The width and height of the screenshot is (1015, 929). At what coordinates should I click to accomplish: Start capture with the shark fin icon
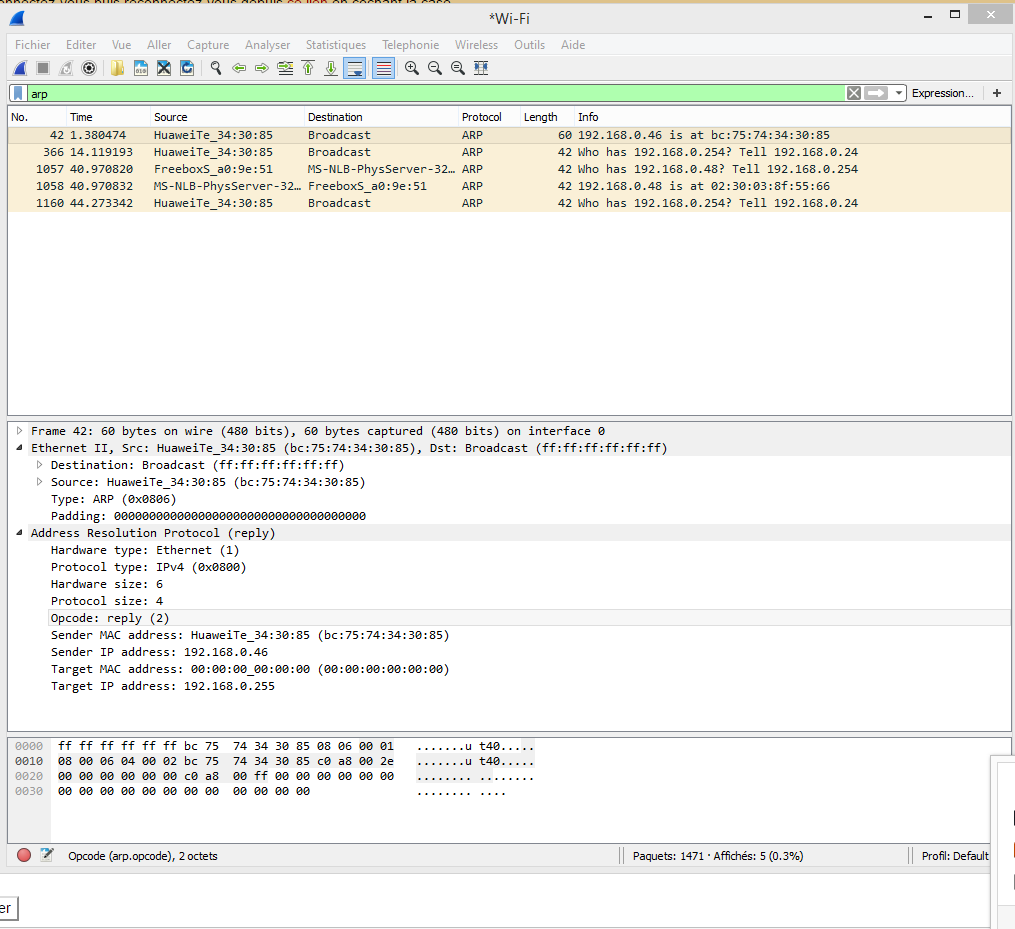click(x=20, y=68)
